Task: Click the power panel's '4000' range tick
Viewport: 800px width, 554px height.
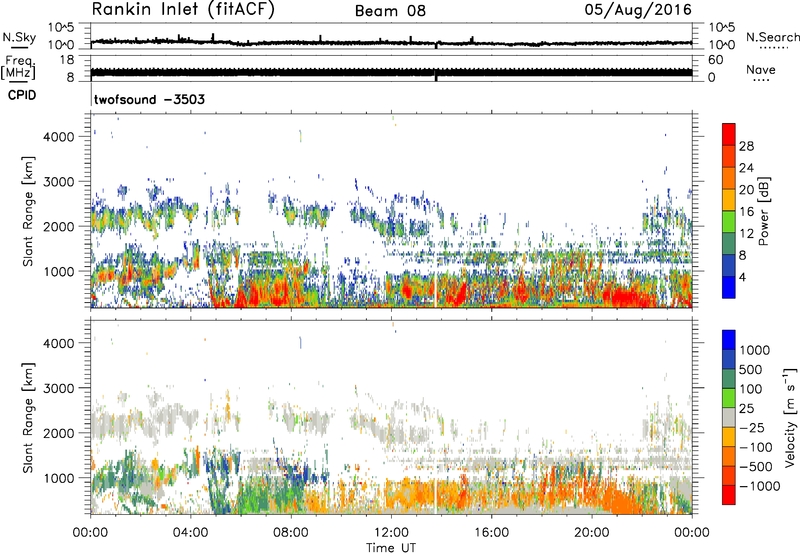Action: (x=58, y=137)
